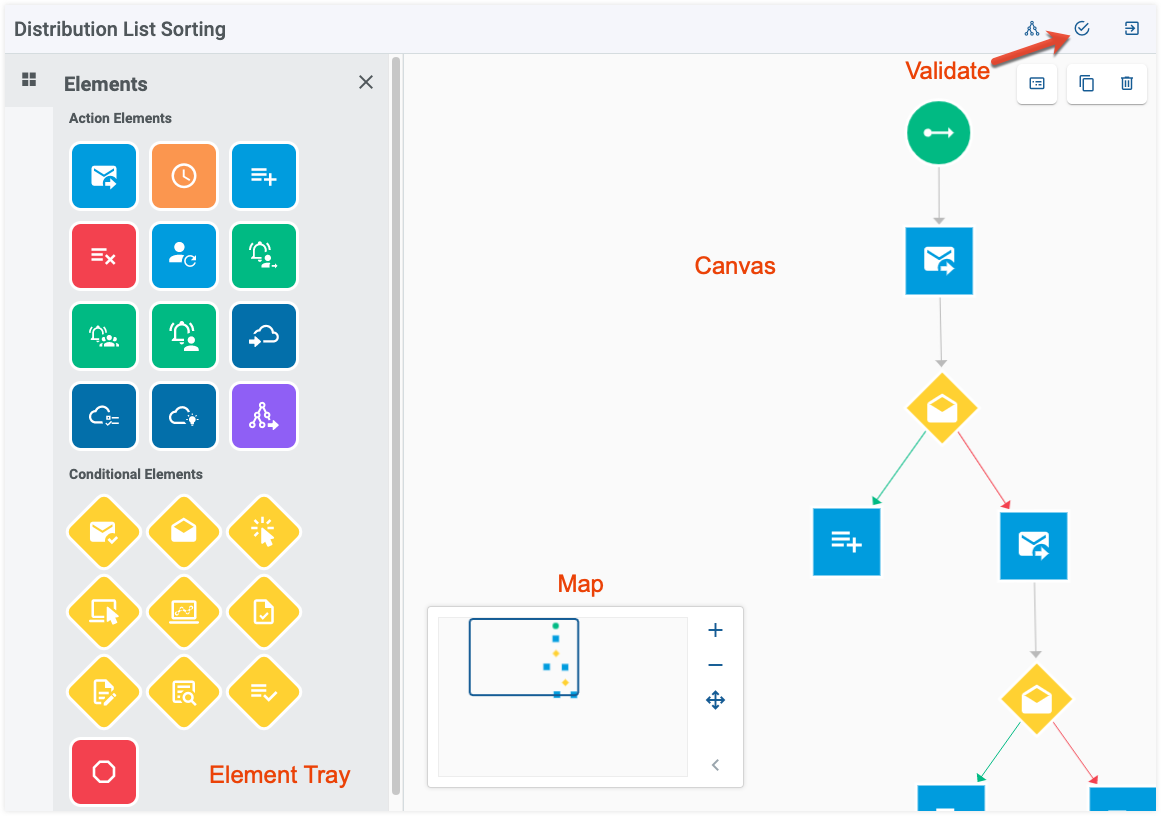Click the trash delete icon
Screen dimensions: 1161x816
click(1126, 84)
